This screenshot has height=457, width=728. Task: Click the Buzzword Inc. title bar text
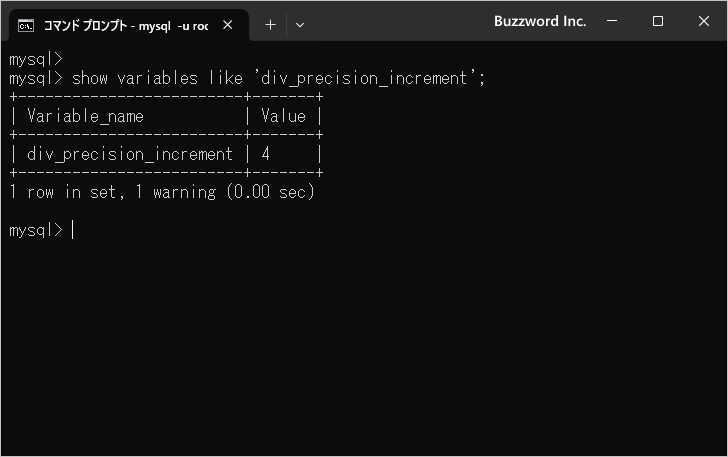540,21
